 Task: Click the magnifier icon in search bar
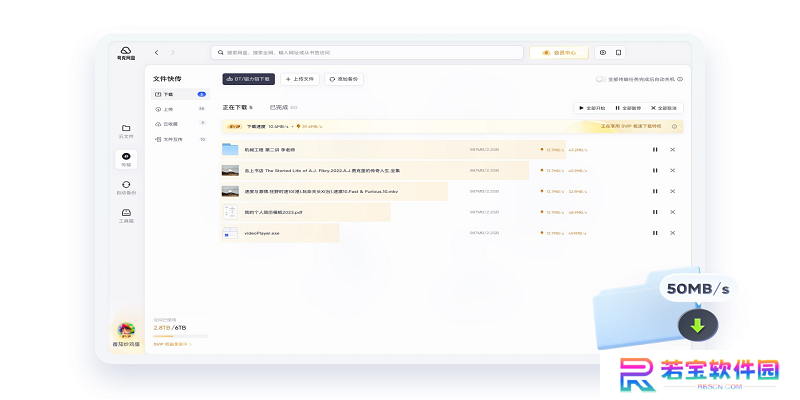tap(220, 53)
